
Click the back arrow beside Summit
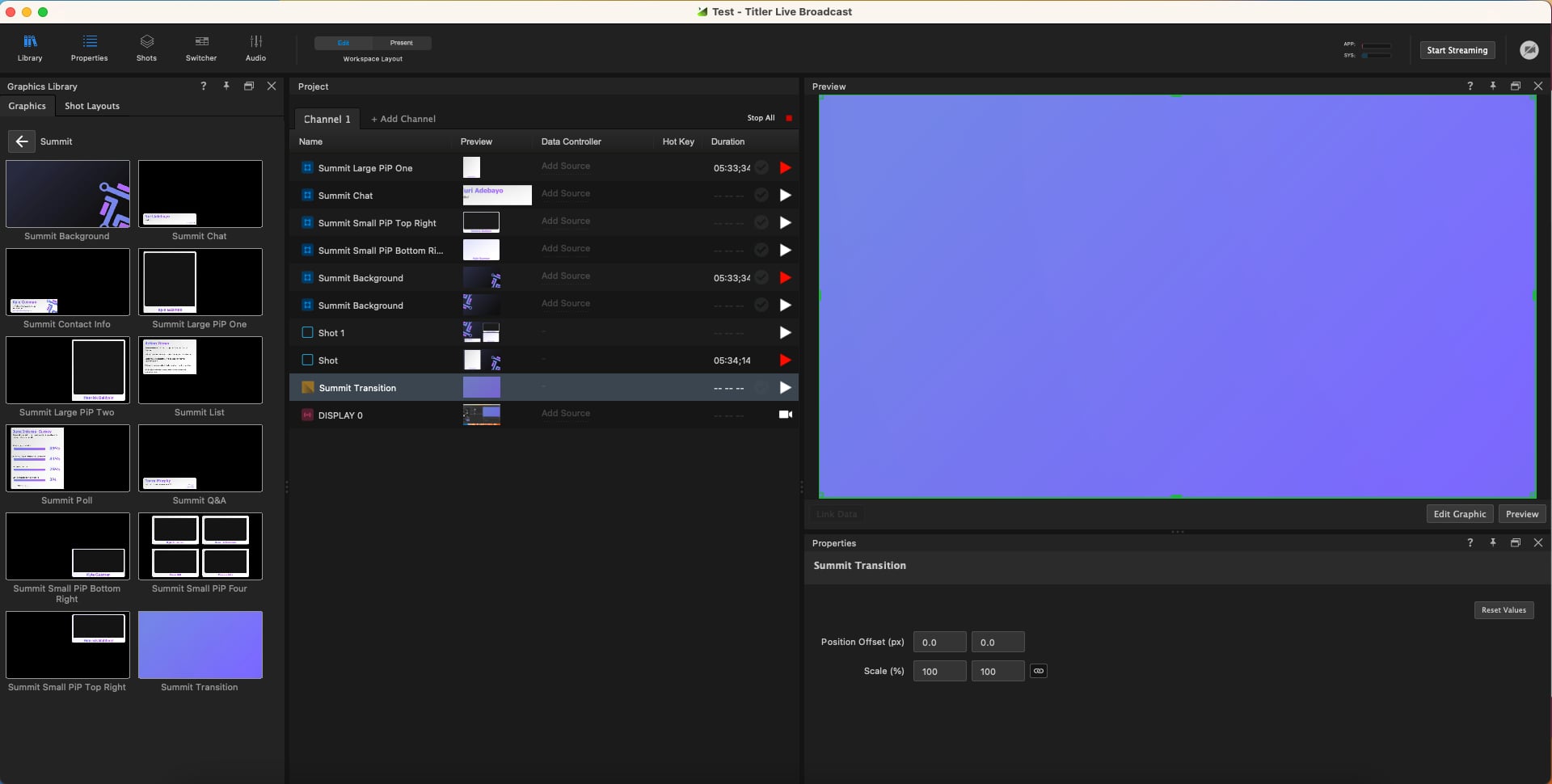(x=22, y=141)
